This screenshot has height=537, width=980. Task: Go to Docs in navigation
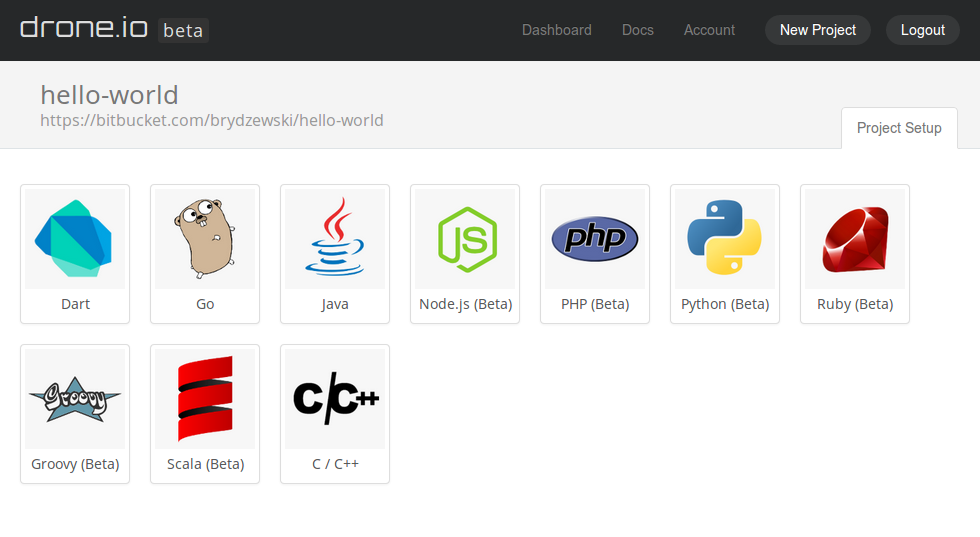pos(638,30)
